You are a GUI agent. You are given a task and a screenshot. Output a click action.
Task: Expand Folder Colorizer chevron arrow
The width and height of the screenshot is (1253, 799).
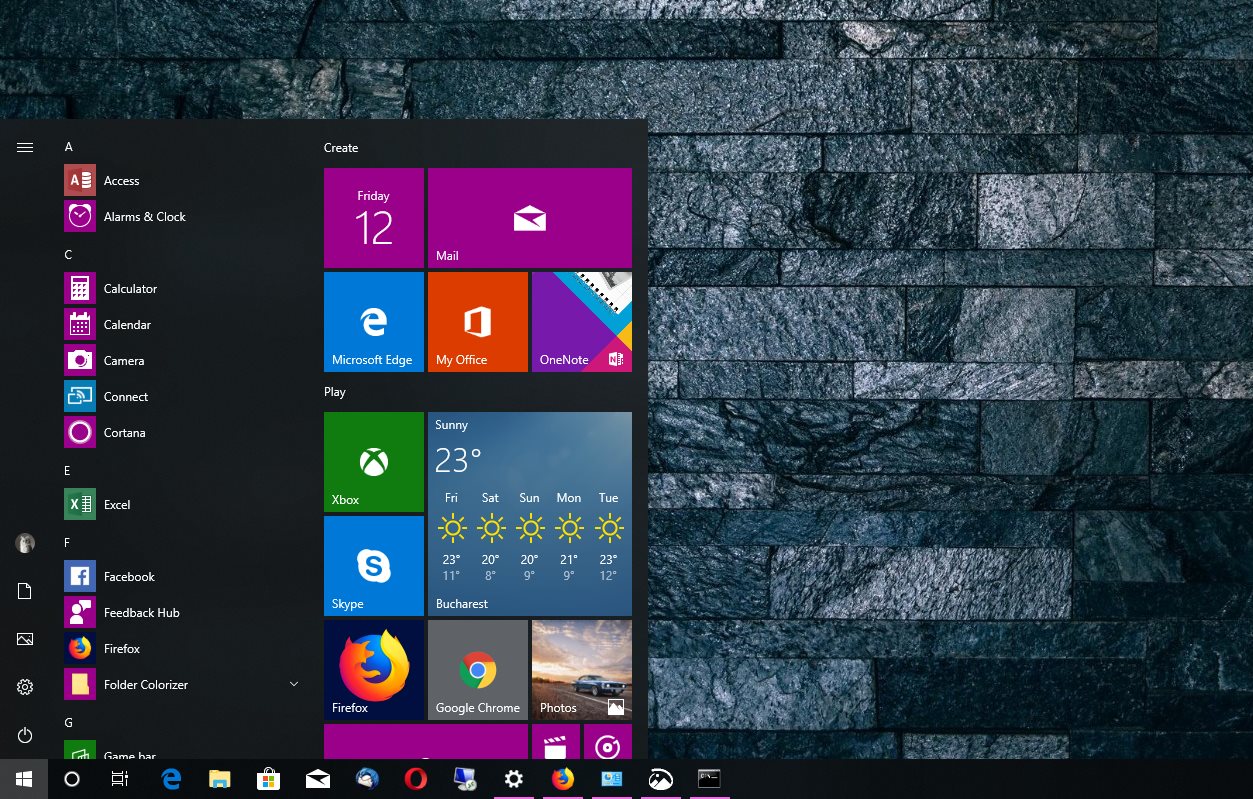(x=294, y=684)
